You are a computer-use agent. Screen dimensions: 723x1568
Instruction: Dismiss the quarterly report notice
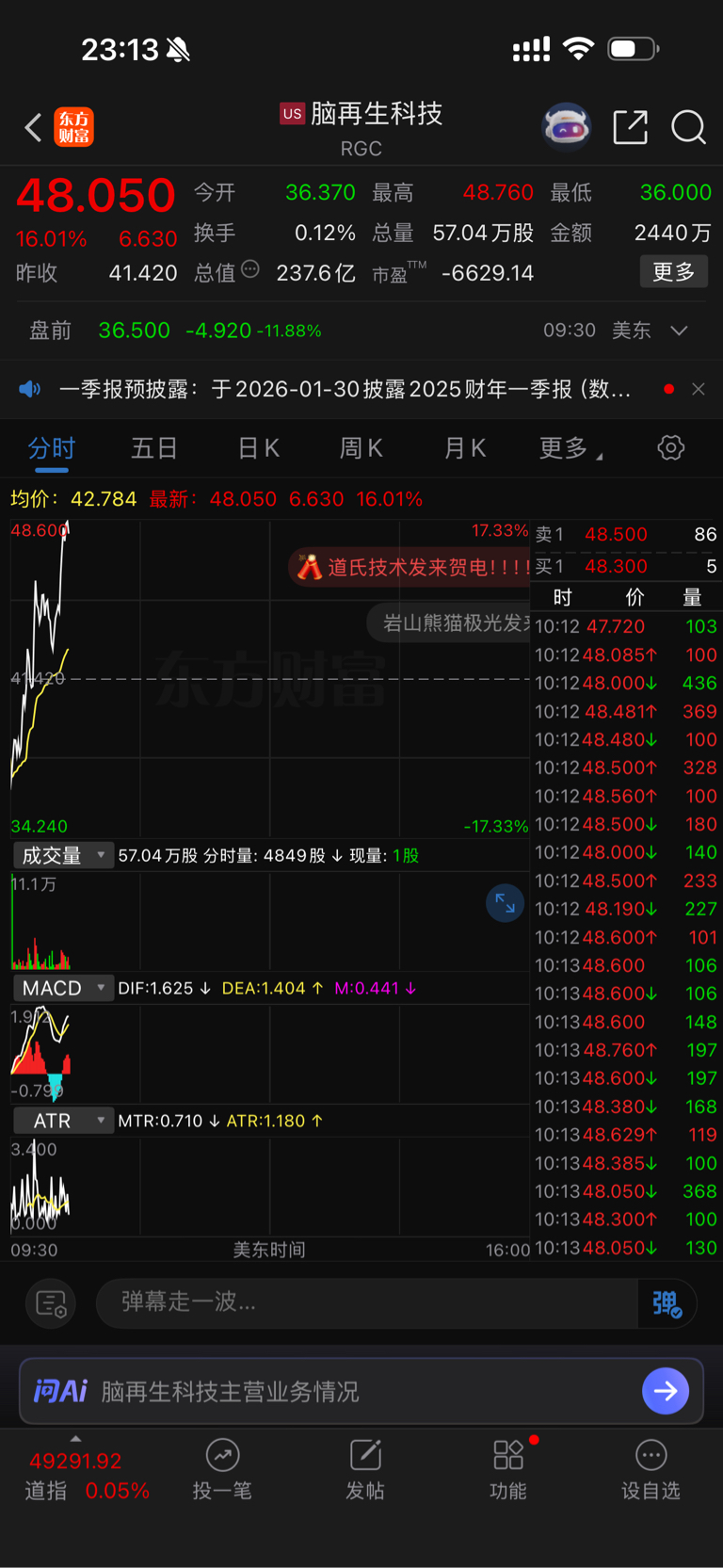coord(699,389)
